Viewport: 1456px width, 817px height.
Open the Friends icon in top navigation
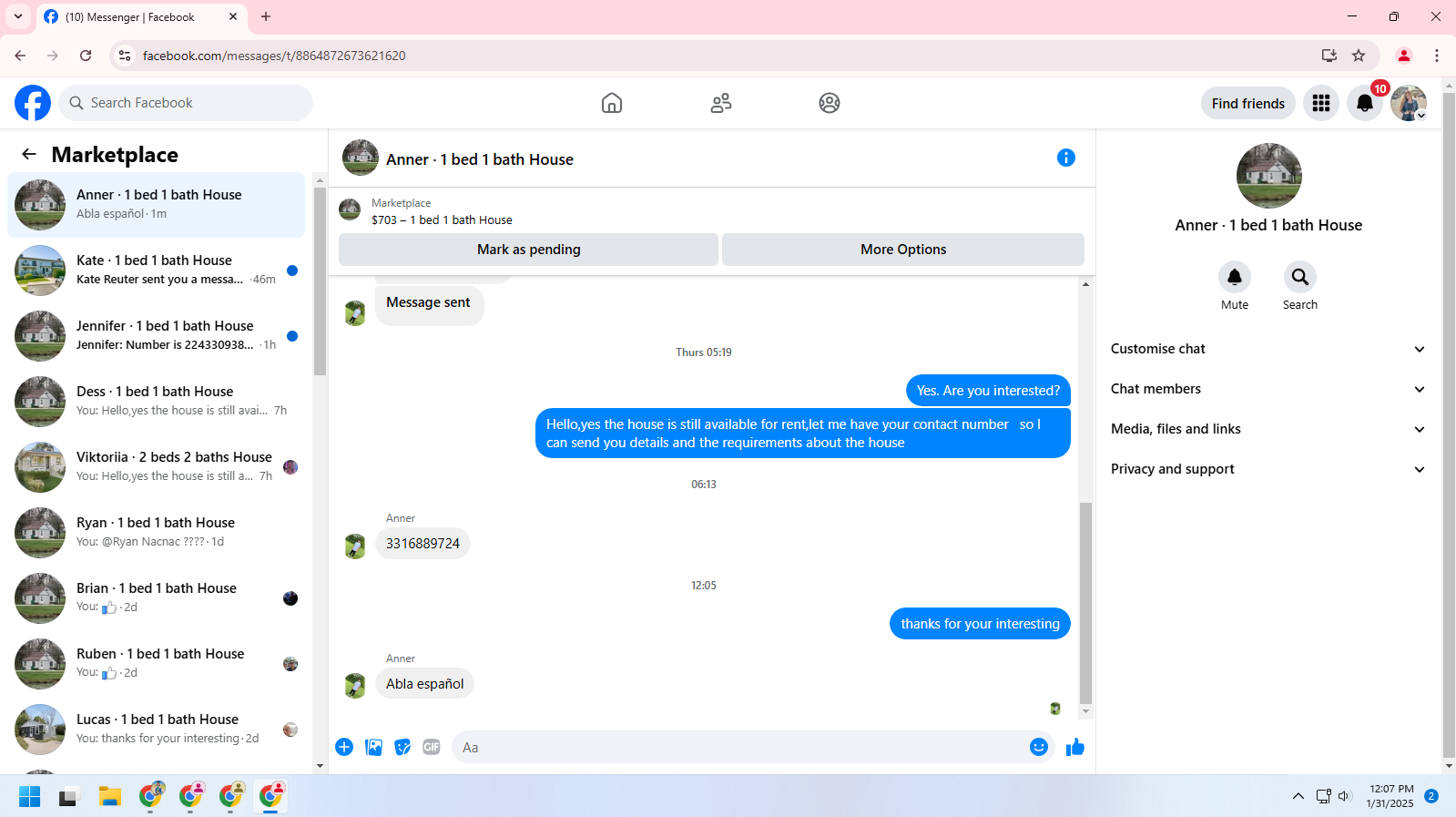[721, 103]
